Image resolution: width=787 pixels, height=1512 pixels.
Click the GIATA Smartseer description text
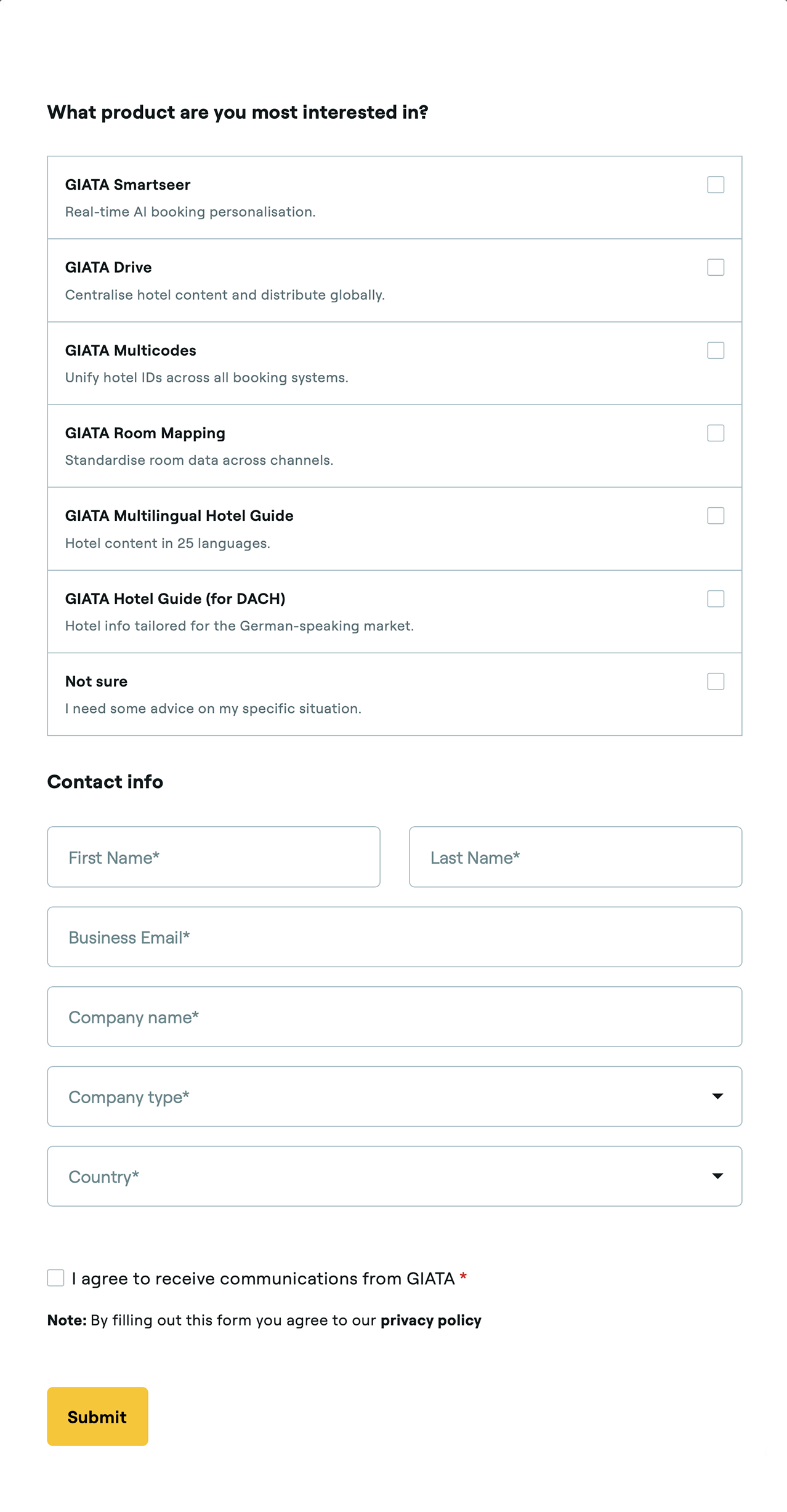point(190,212)
